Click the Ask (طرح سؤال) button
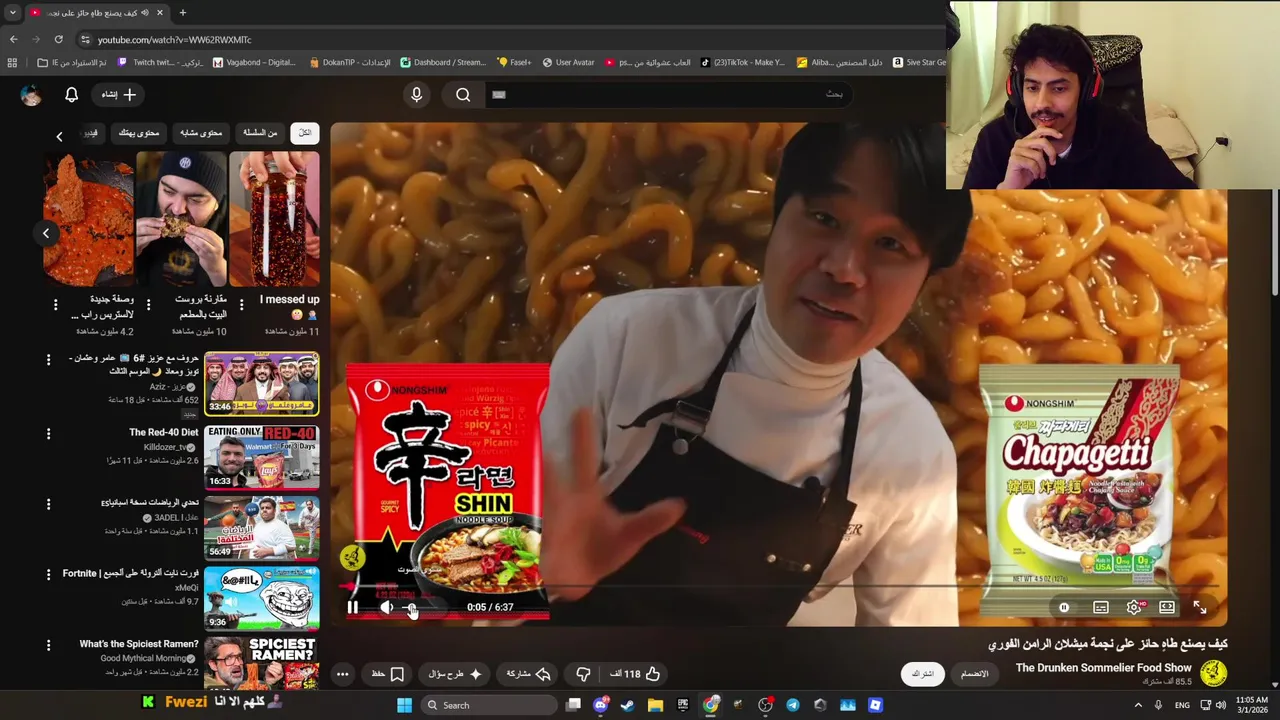1280x720 pixels. coord(453,674)
